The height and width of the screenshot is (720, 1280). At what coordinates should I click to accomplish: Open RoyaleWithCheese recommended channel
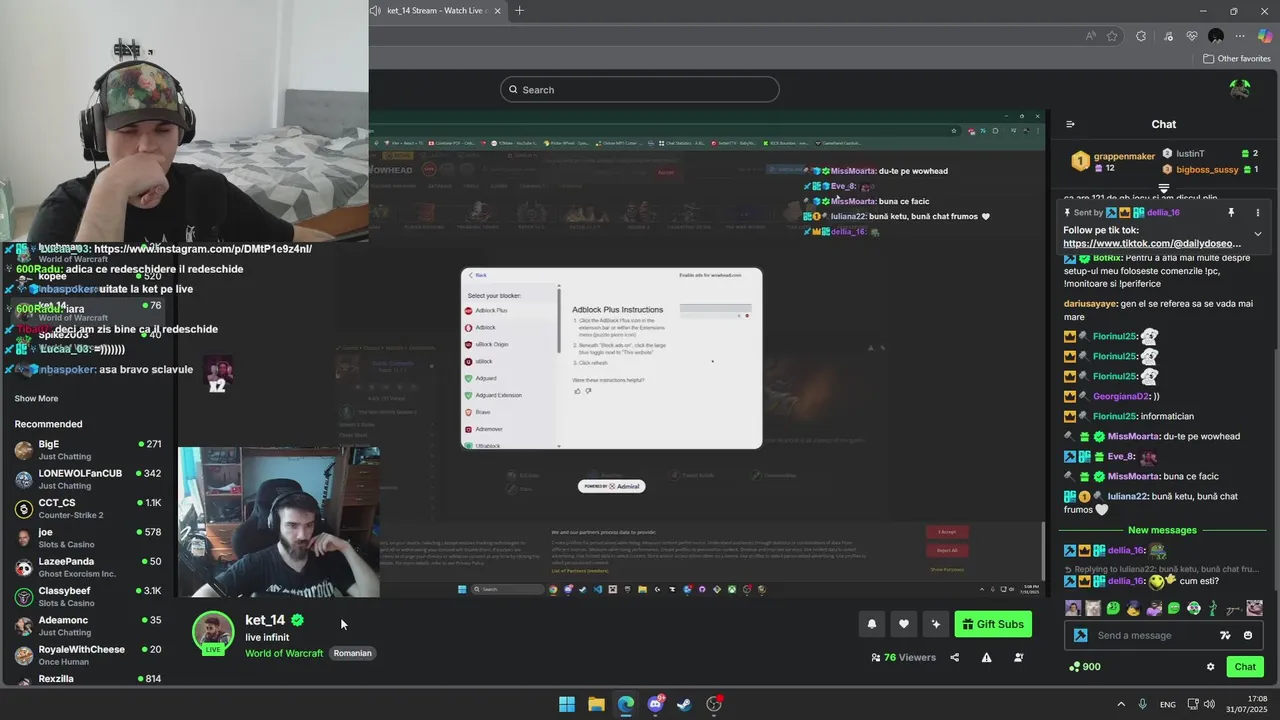tap(88, 655)
